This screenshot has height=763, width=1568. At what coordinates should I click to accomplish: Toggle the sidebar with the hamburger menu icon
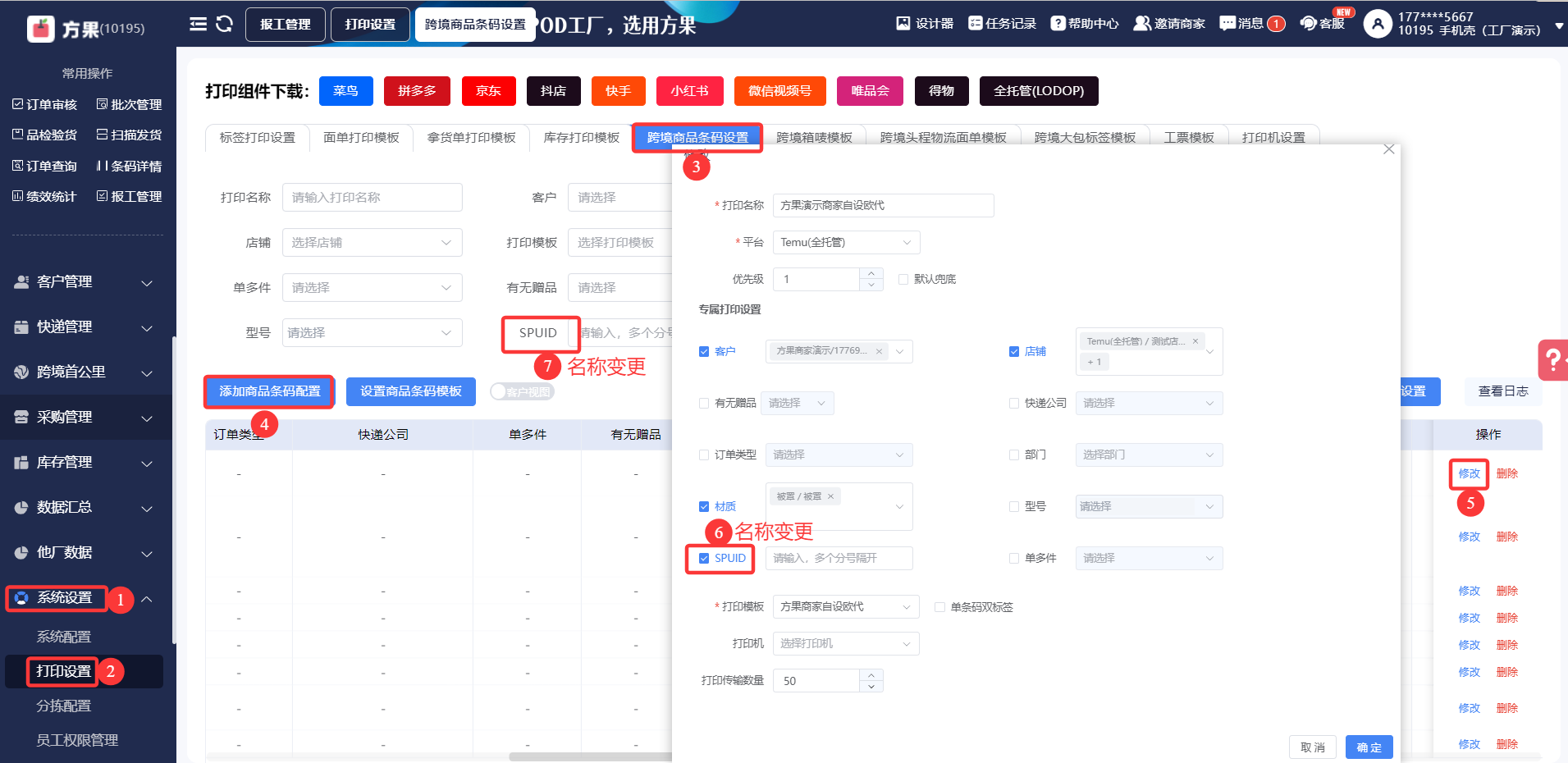pyautogui.click(x=198, y=24)
